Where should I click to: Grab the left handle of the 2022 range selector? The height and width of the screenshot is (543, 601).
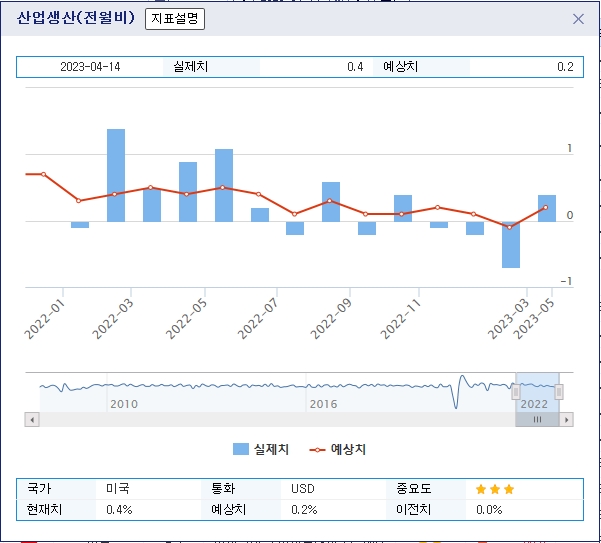point(516,392)
